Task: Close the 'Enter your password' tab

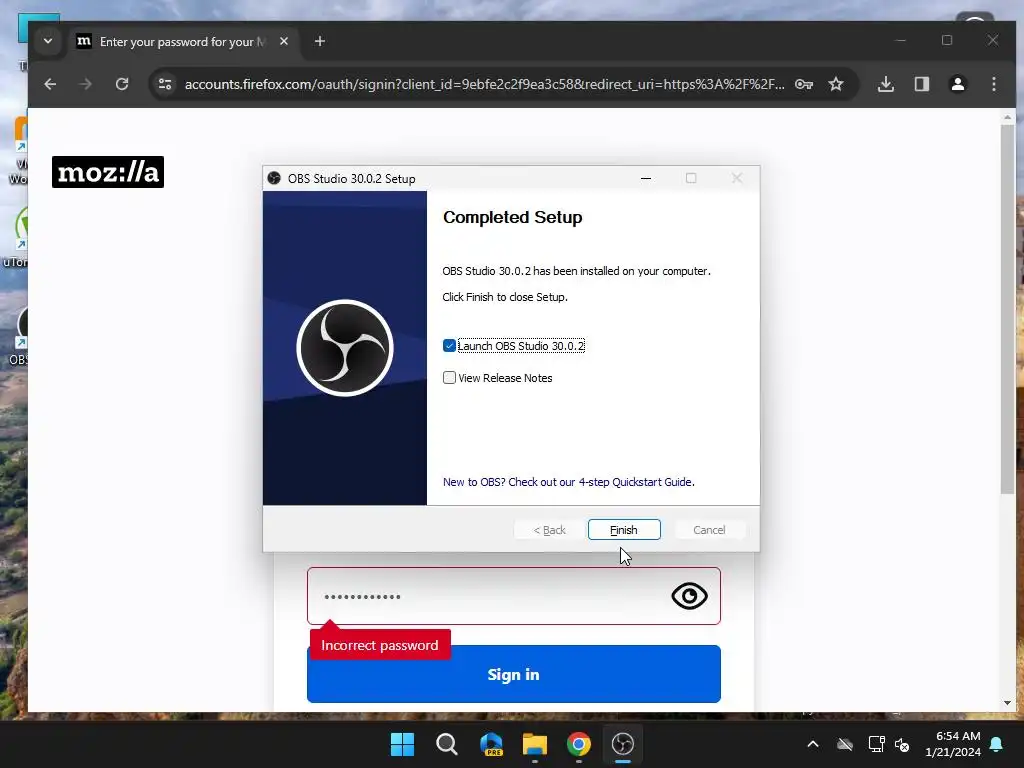Action: pyautogui.click(x=283, y=41)
